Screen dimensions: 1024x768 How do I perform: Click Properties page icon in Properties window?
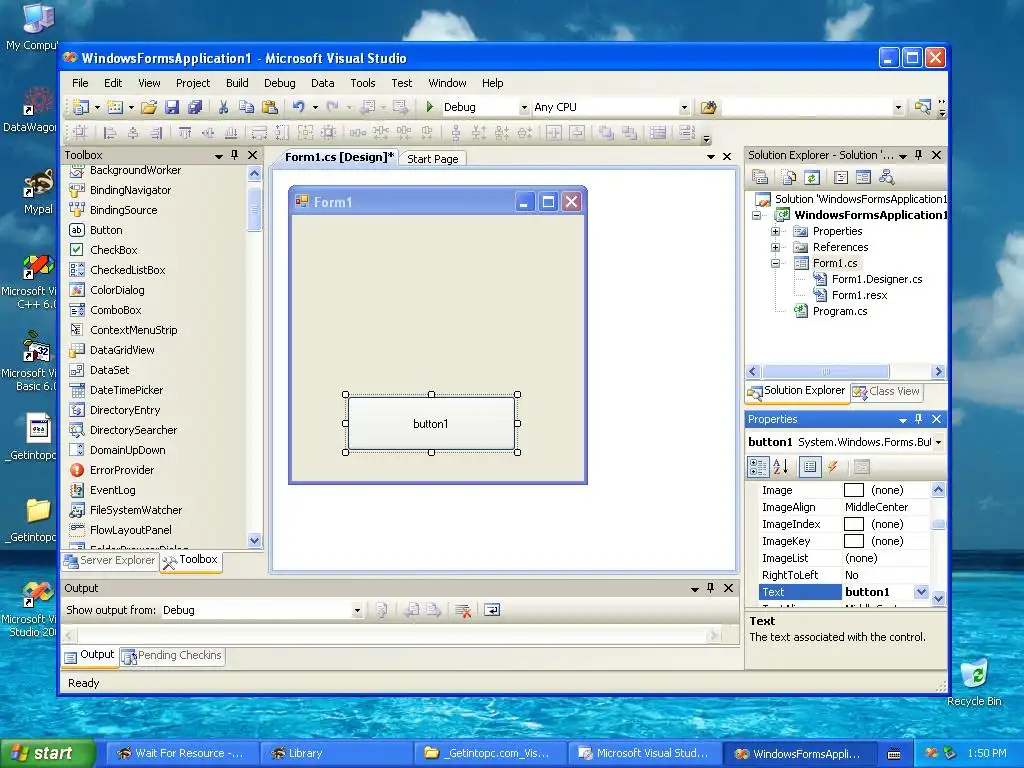862,467
